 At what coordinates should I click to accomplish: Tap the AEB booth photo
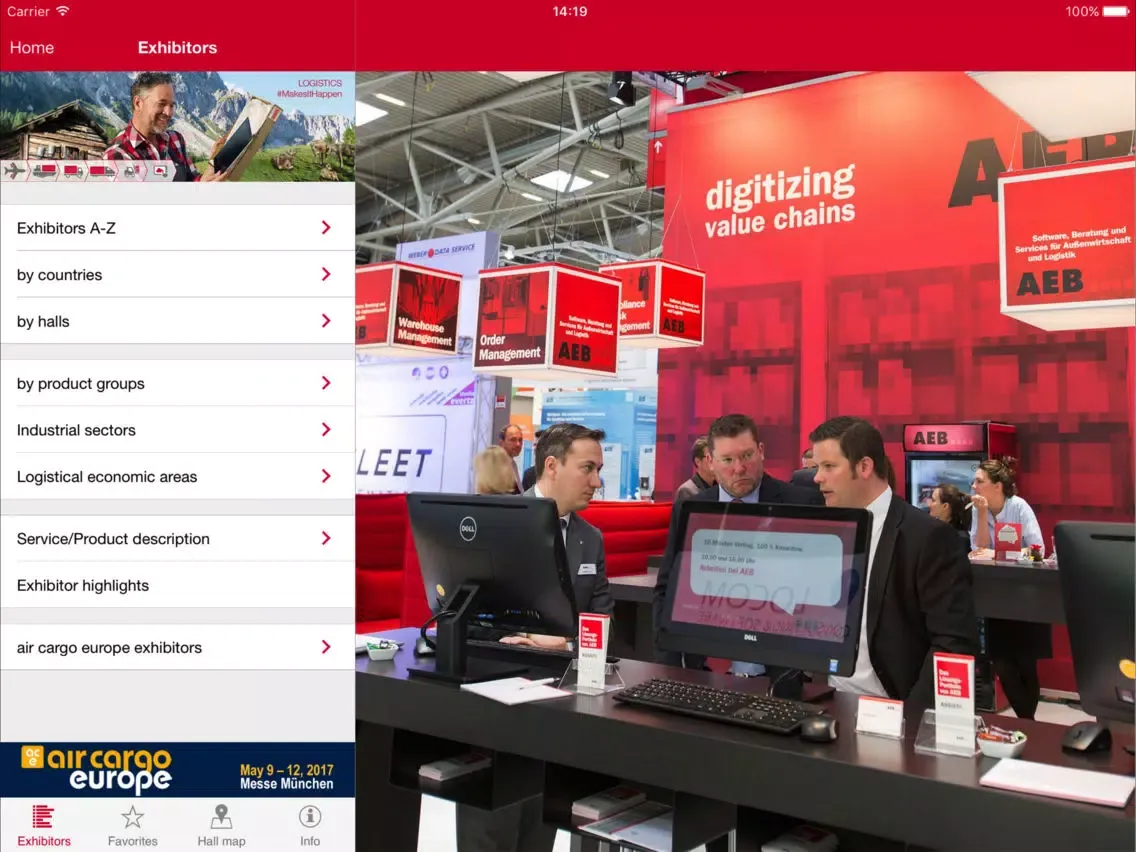click(x=746, y=462)
